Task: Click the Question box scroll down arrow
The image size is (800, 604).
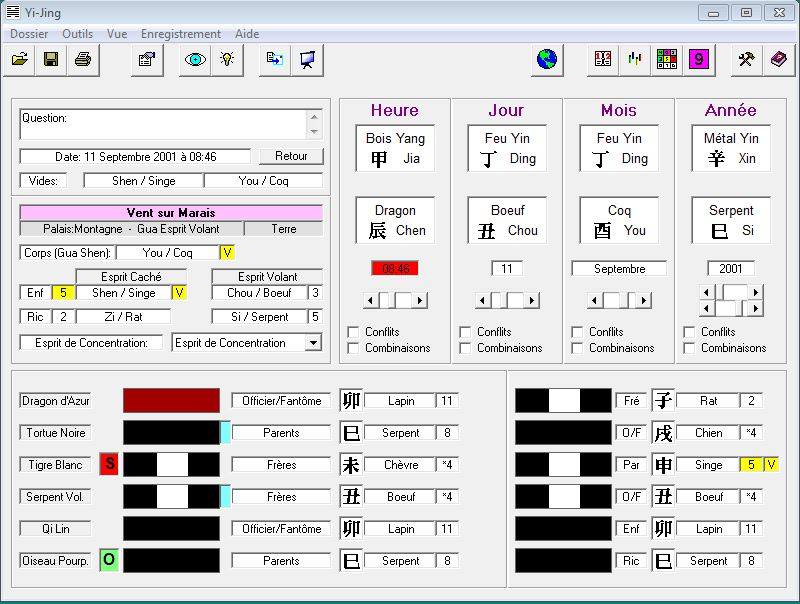Action: pos(314,132)
